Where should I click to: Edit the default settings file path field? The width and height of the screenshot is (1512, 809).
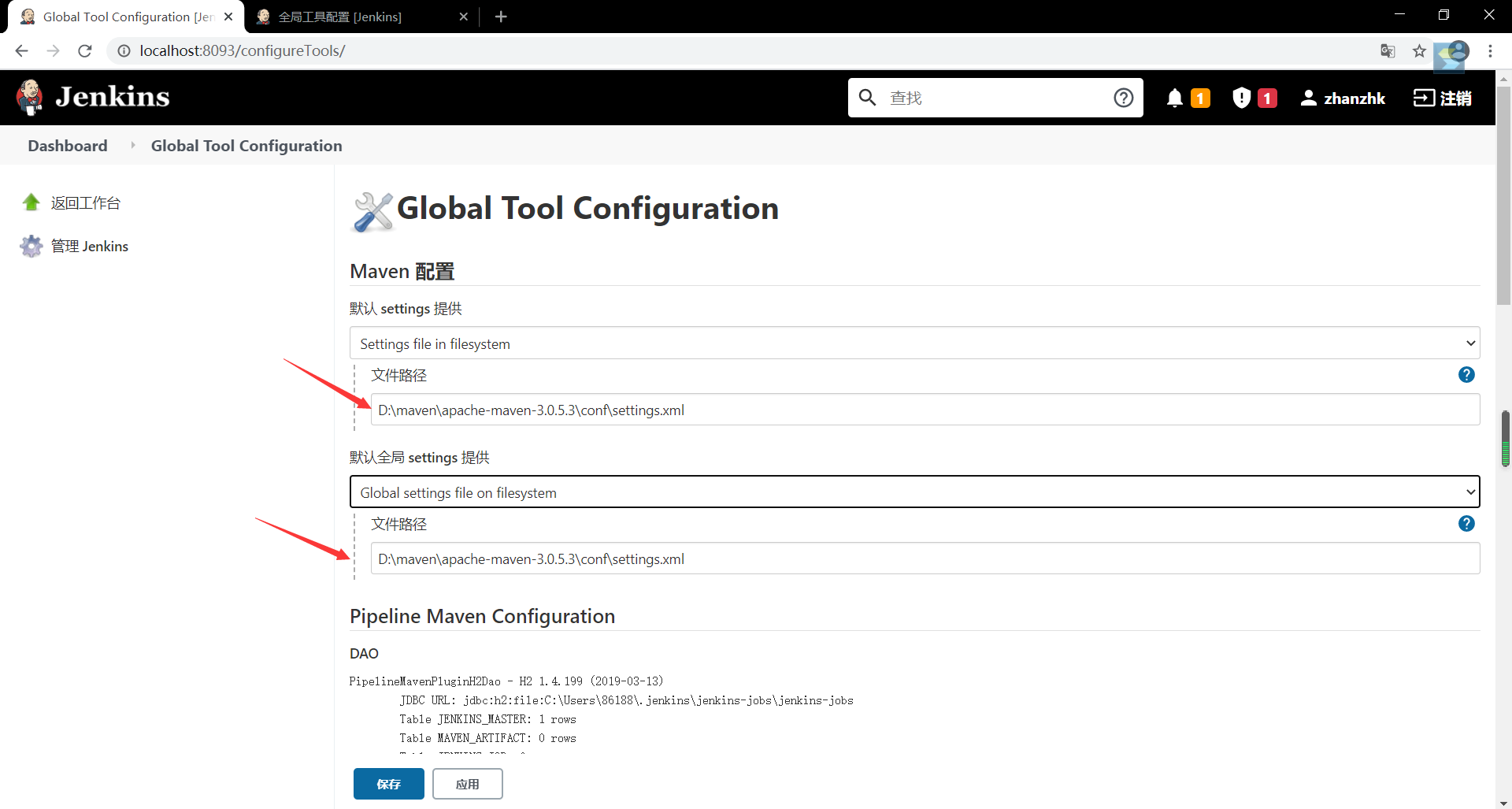point(925,410)
